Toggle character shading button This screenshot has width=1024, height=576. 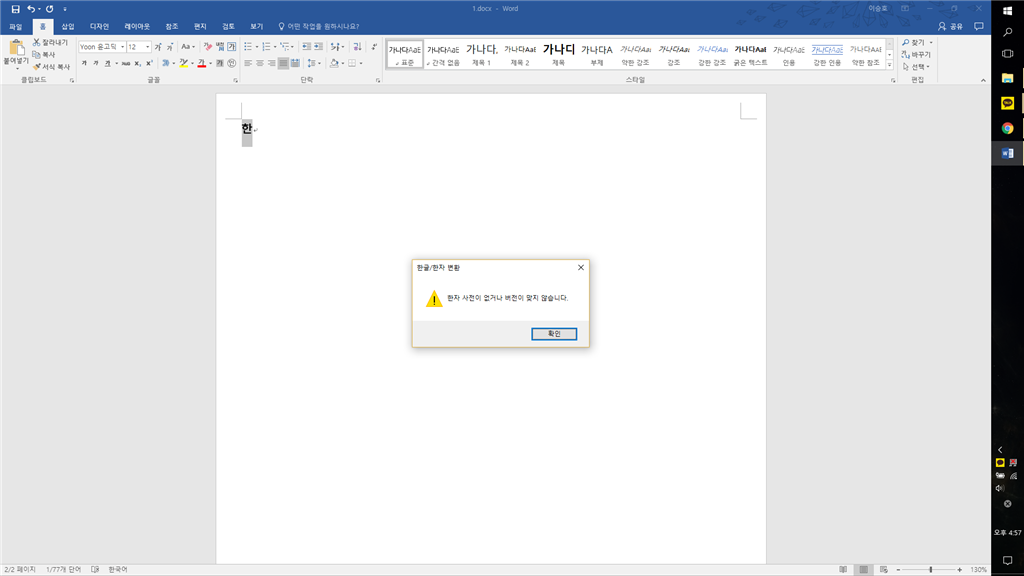click(220, 63)
